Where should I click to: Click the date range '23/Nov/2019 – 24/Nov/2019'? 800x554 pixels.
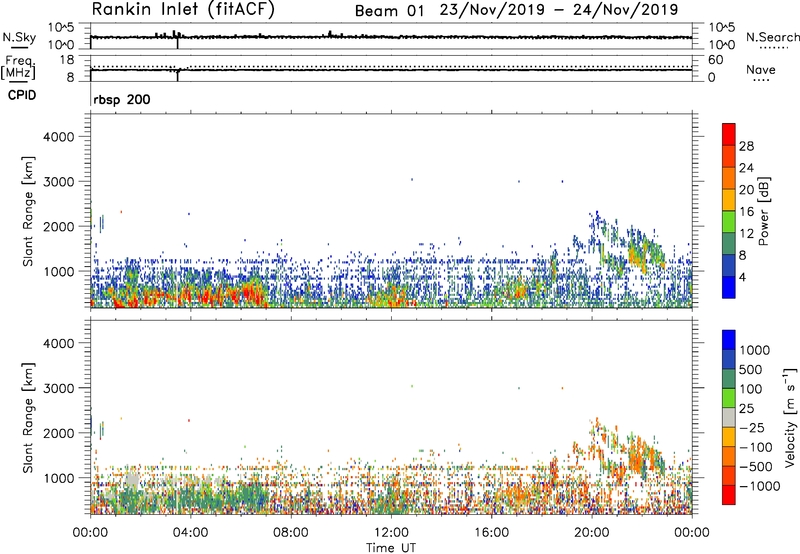coord(559,10)
